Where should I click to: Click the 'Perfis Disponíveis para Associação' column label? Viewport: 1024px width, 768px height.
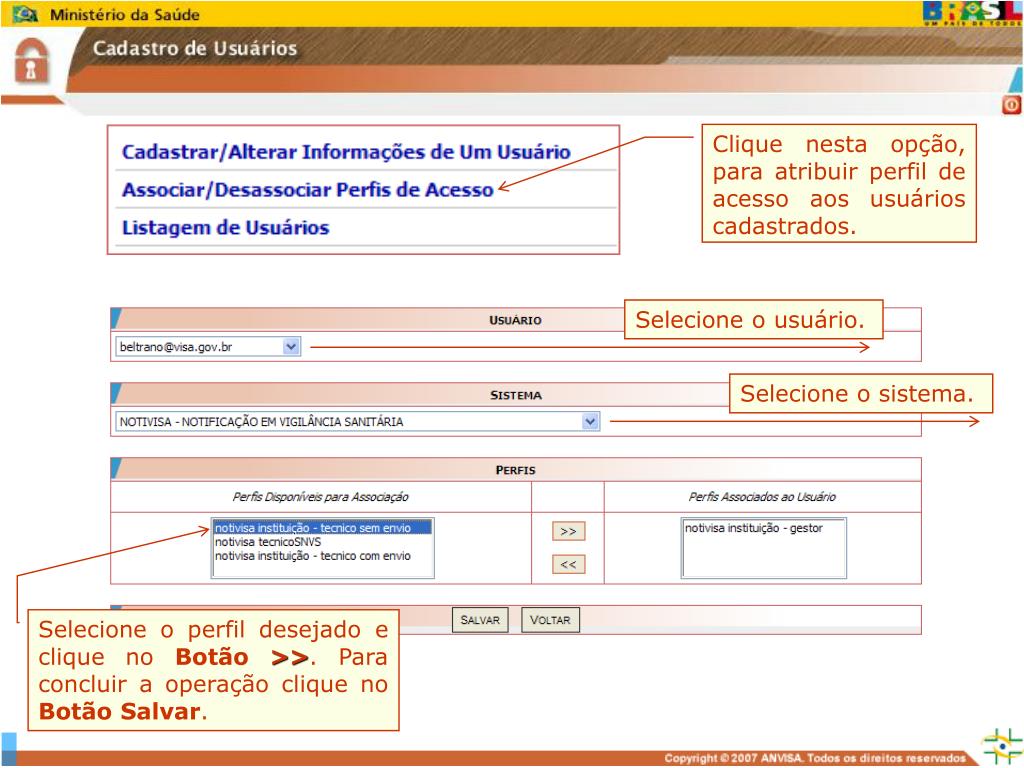pos(321,498)
